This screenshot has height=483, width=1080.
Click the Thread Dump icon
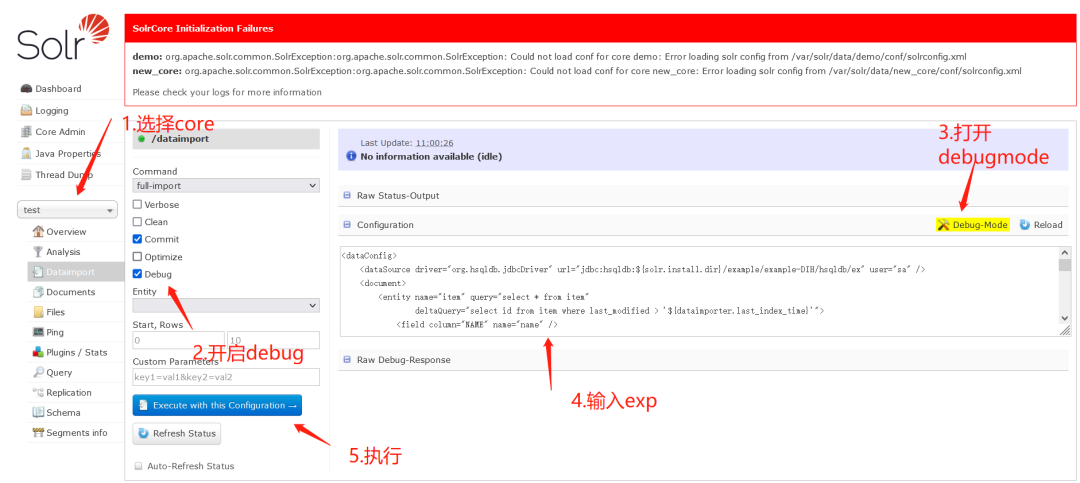(x=26, y=175)
